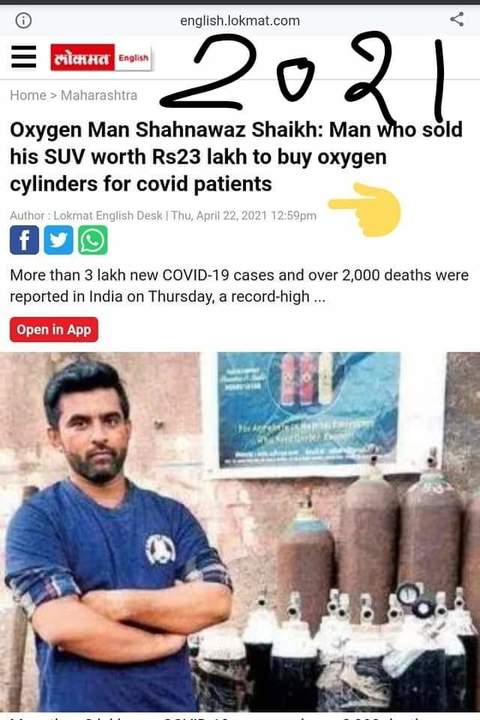
Task: Tap the site info icon beside the URL
Action: tap(23, 20)
